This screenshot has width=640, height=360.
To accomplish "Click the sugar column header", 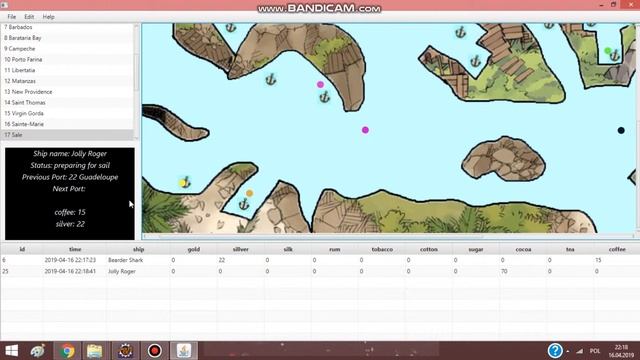I will click(476, 249).
